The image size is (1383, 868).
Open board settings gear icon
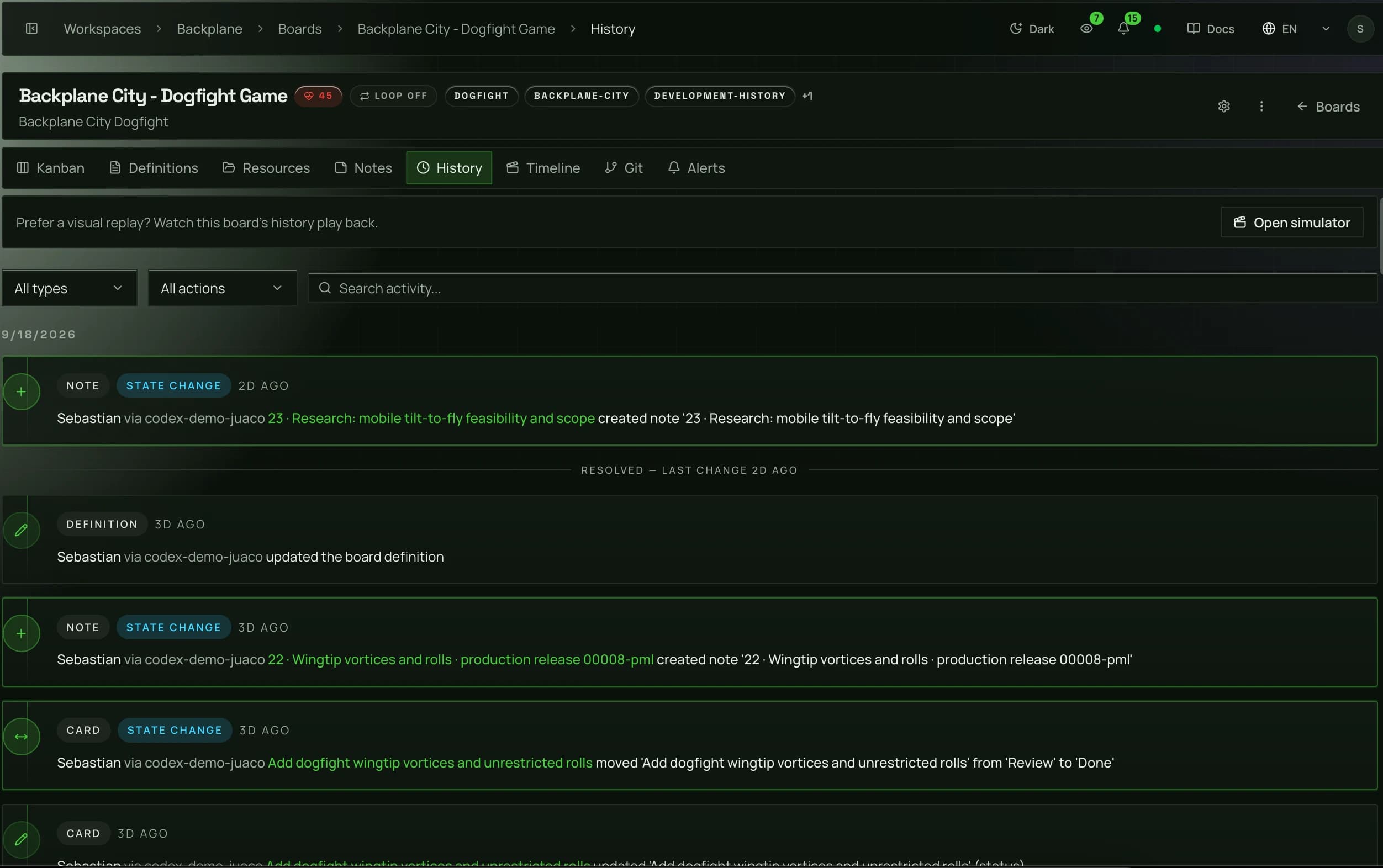pos(1223,106)
